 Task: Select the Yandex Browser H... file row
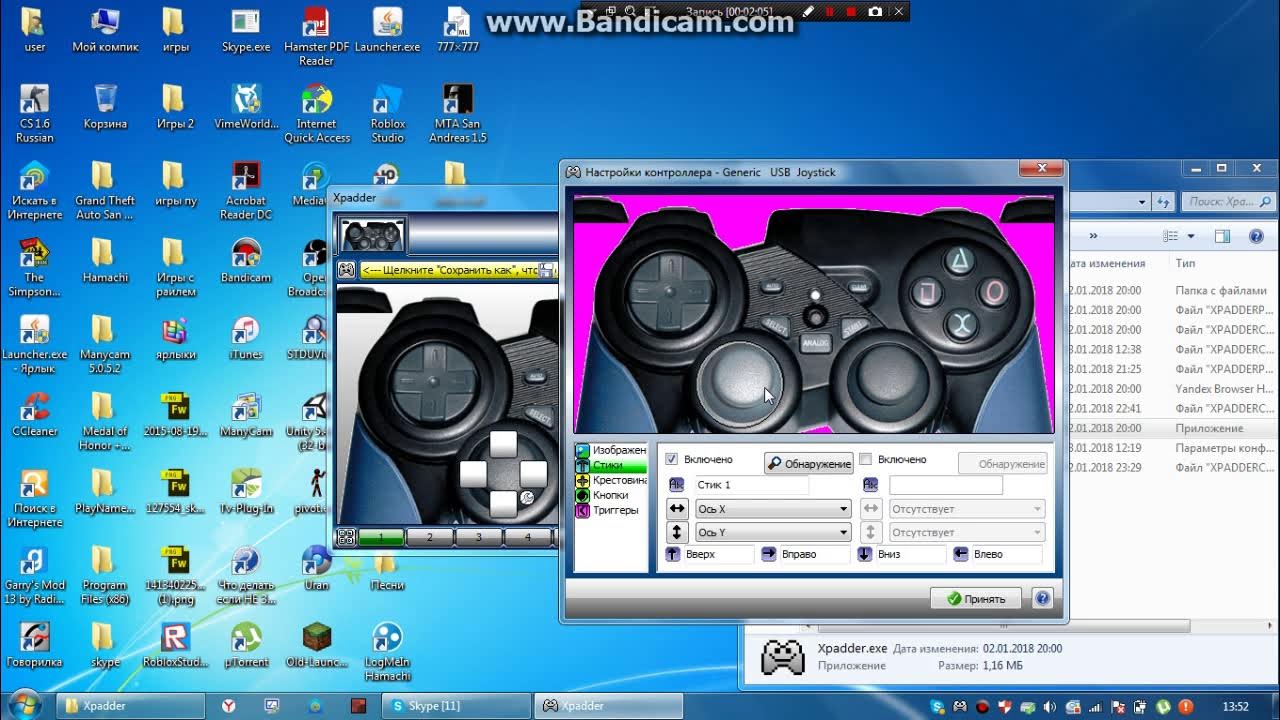pos(1172,389)
